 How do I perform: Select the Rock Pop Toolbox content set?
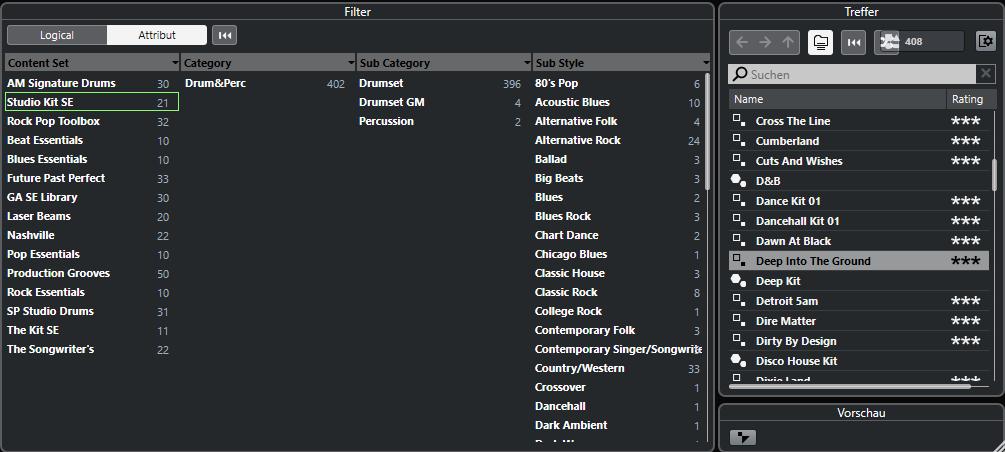click(53, 121)
